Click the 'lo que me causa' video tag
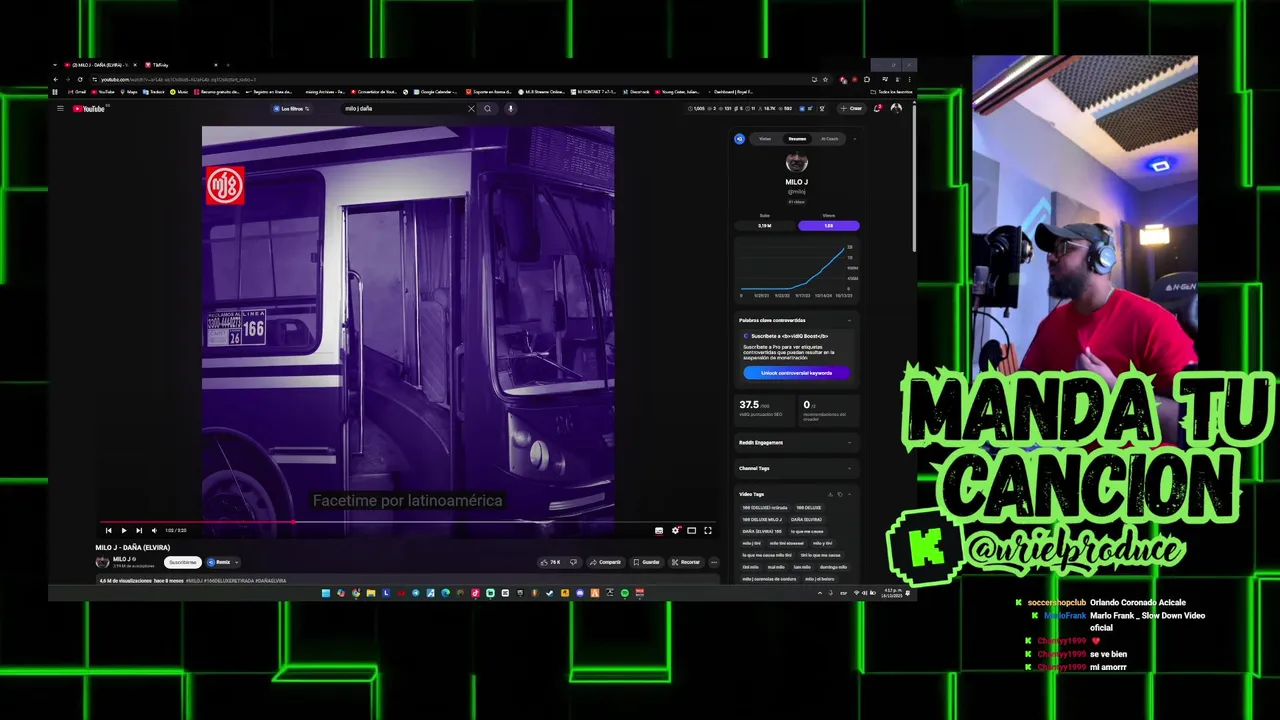The image size is (1280, 720). [807, 531]
